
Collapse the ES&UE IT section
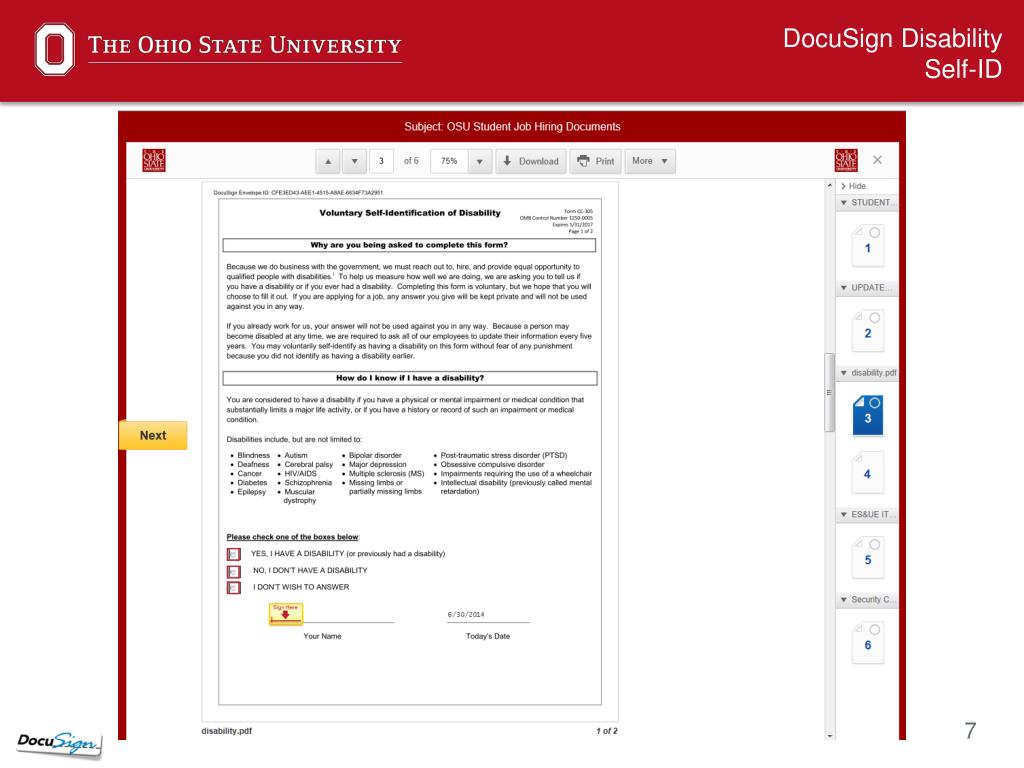[x=868, y=515]
